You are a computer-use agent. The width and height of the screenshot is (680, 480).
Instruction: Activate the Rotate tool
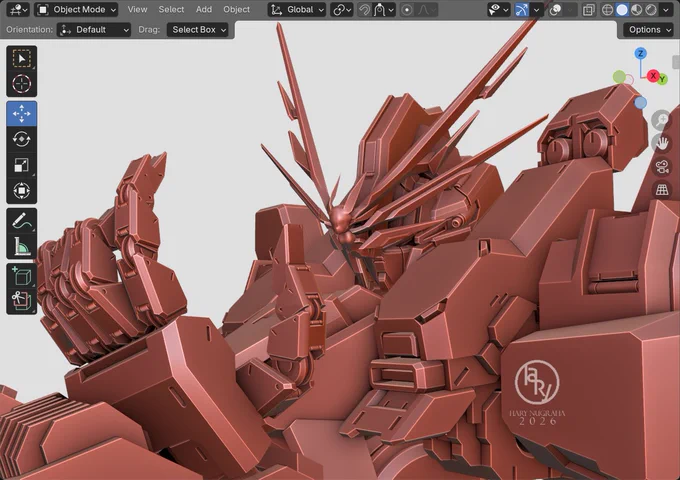click(22, 139)
